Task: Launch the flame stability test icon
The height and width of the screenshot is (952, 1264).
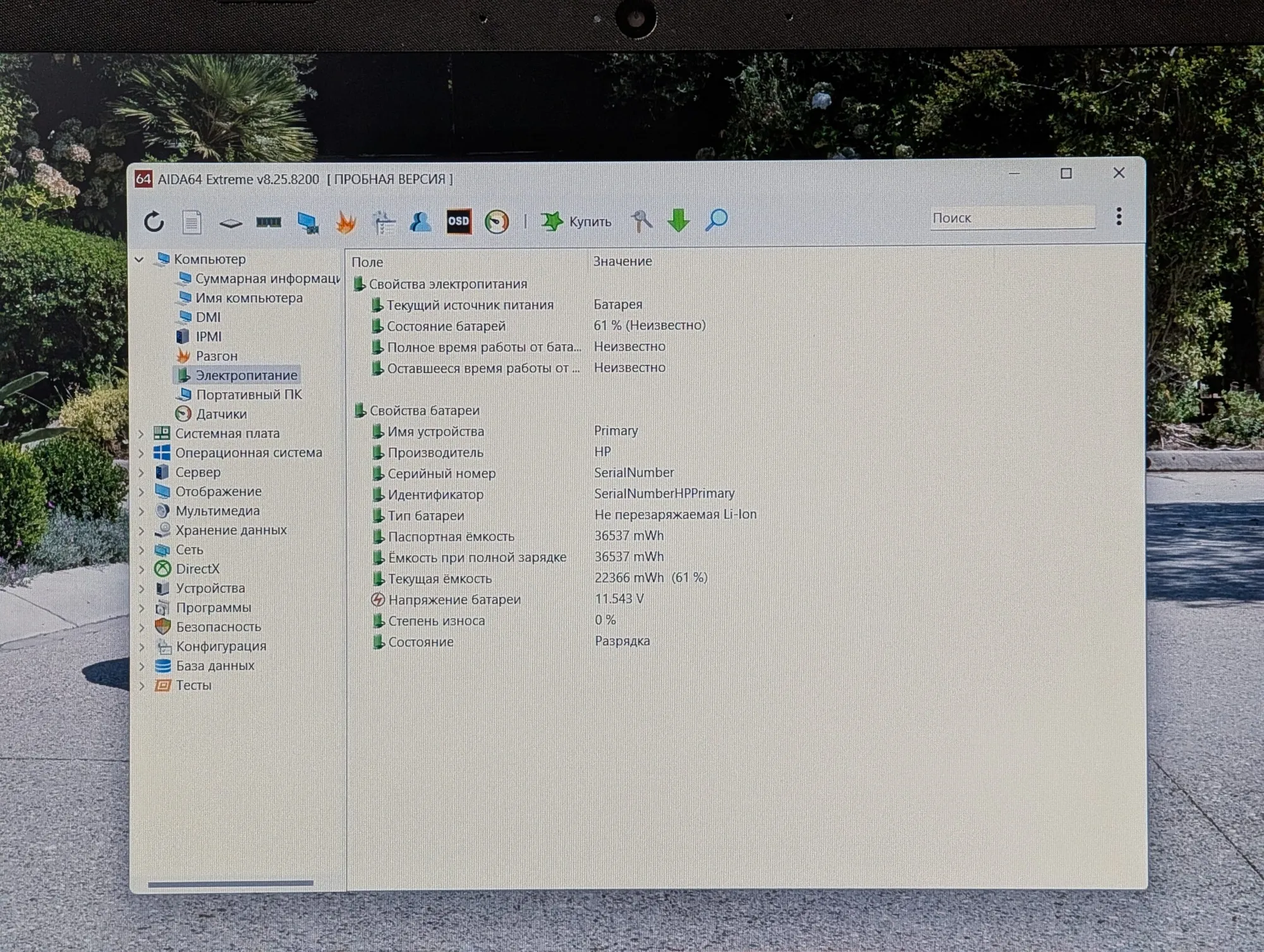Action: pos(346,222)
